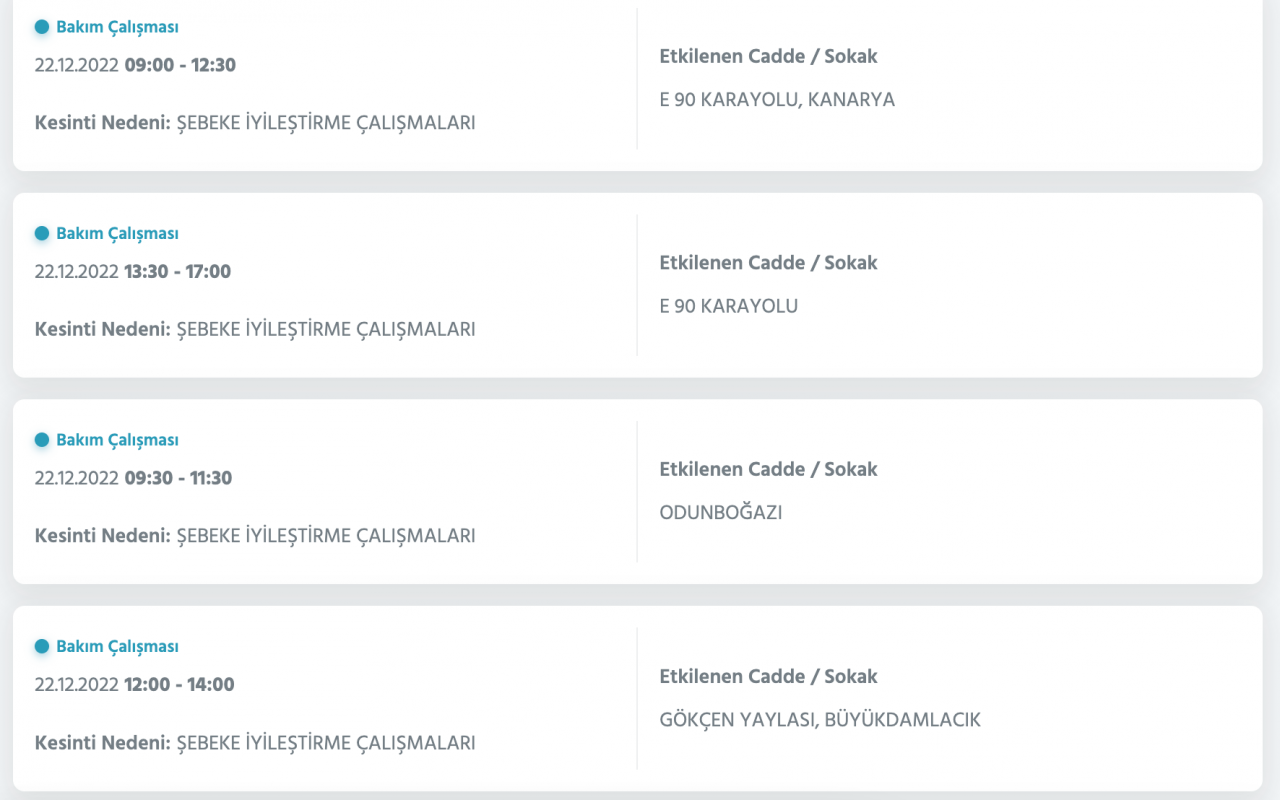Select Bakım Çalışması label above 13:30 - 17:00

coord(117,233)
